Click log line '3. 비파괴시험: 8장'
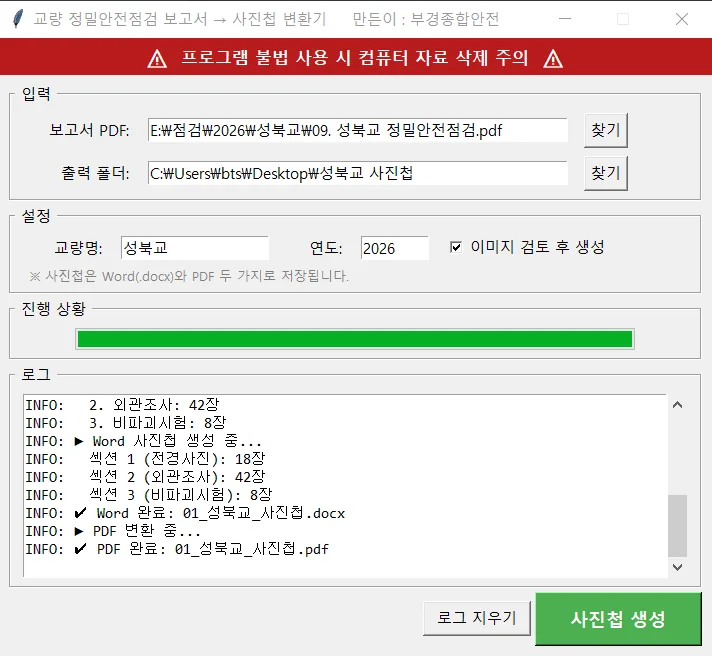Image resolution: width=712 pixels, height=656 pixels. click(x=125, y=423)
